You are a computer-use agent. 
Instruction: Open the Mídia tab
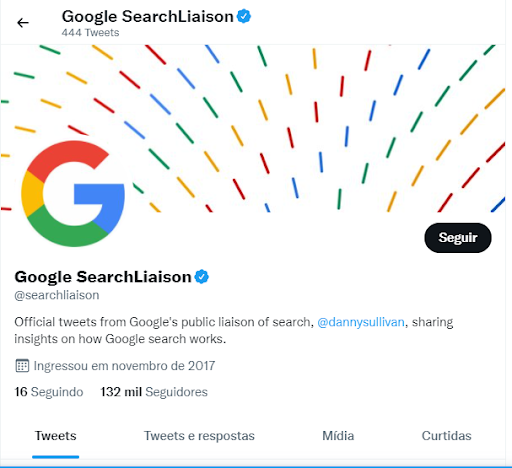(x=338, y=436)
